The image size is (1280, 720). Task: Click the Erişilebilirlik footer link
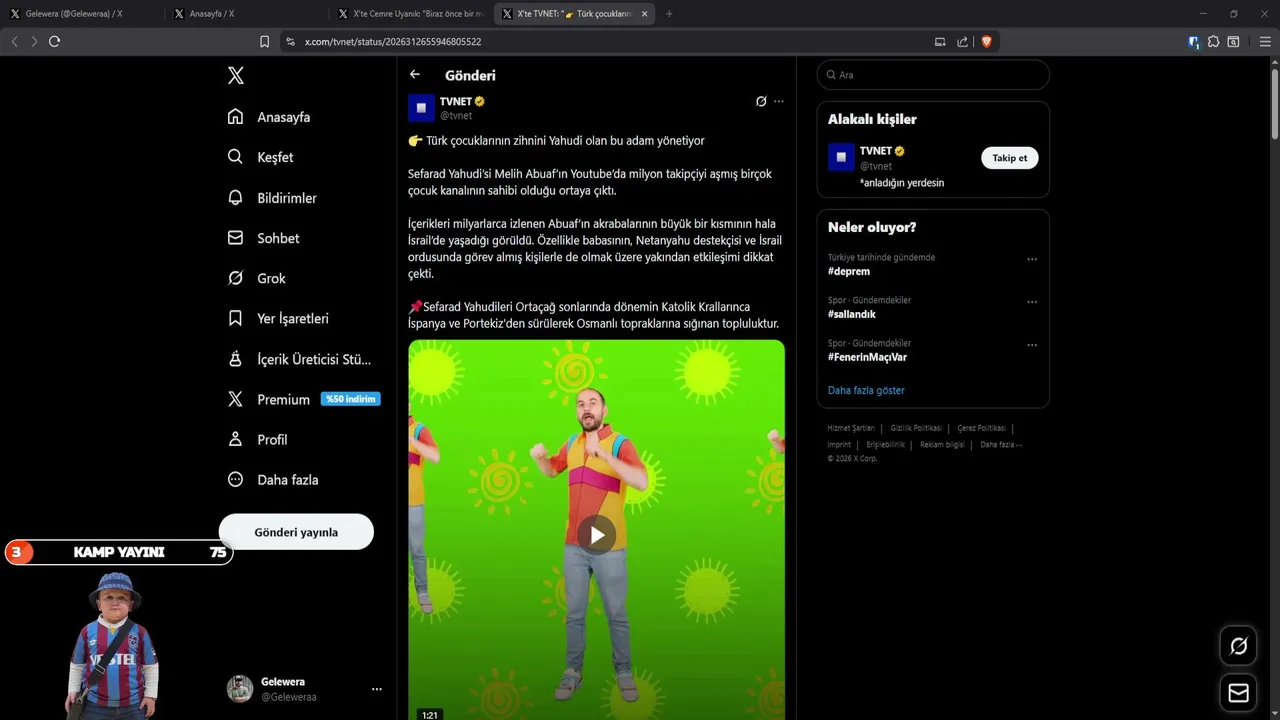click(885, 444)
